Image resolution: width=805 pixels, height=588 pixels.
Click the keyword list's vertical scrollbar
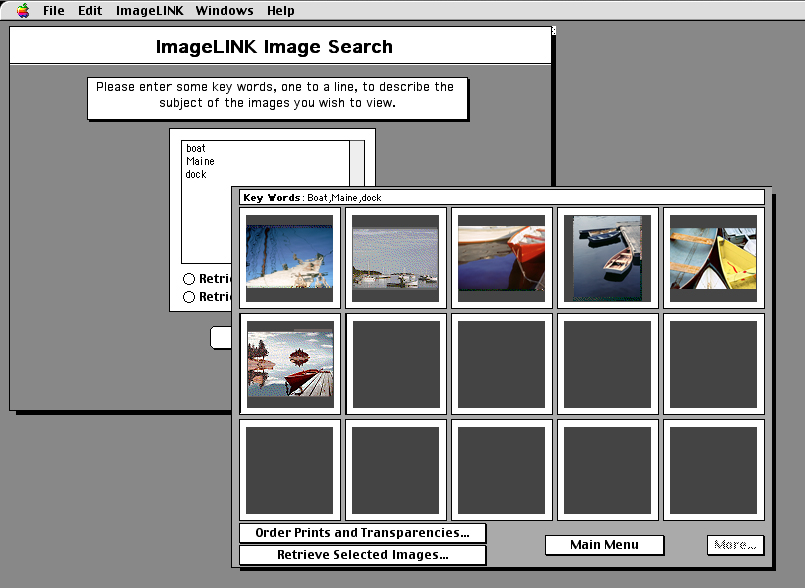357,200
